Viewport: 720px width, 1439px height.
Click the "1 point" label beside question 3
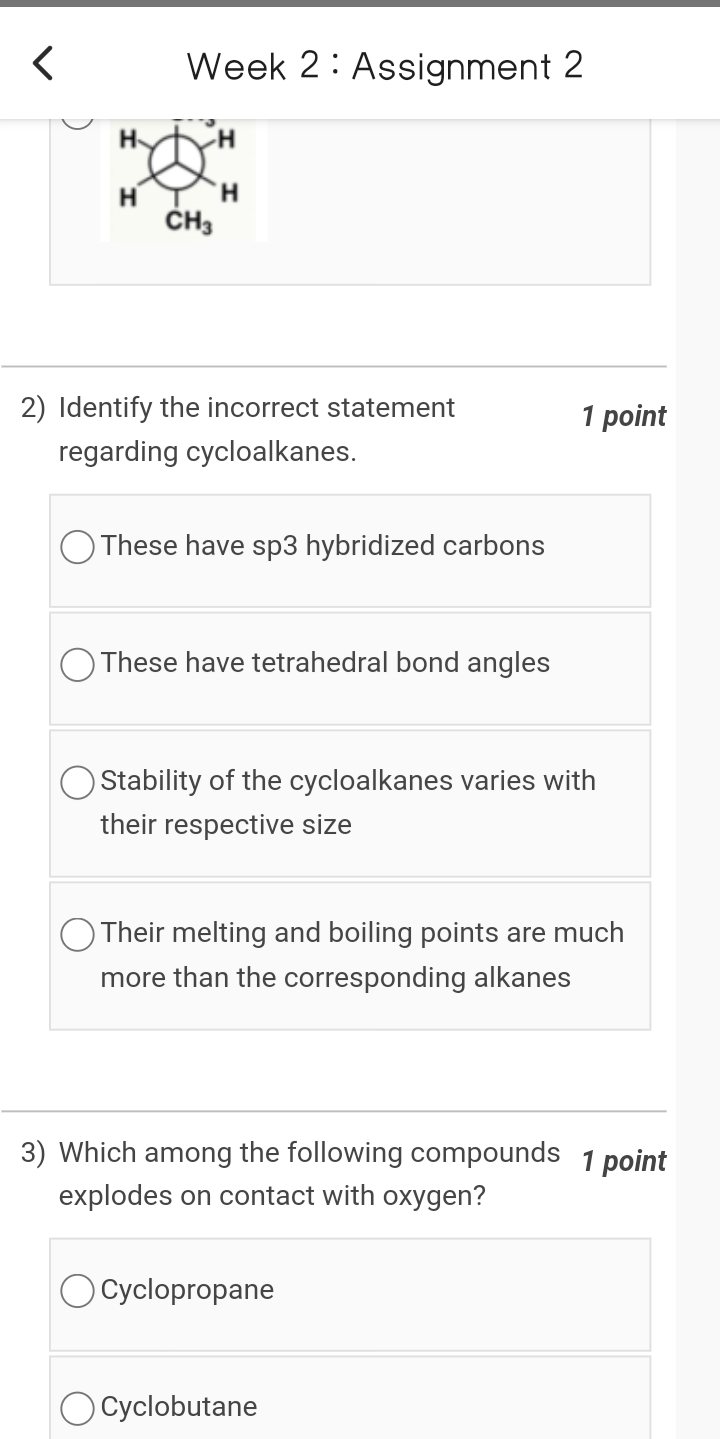(622, 1161)
